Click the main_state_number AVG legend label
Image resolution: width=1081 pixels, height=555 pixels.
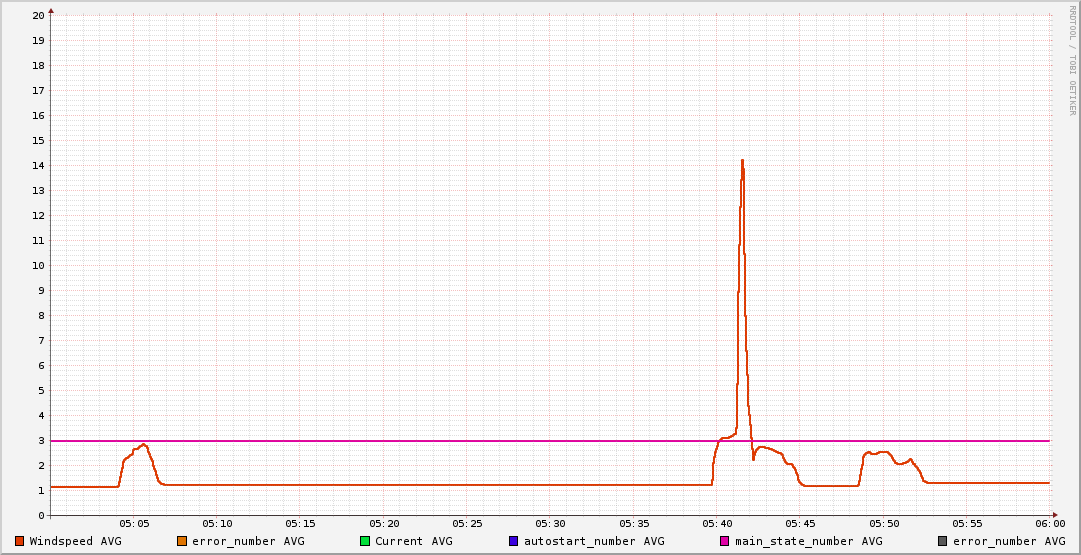(808, 541)
